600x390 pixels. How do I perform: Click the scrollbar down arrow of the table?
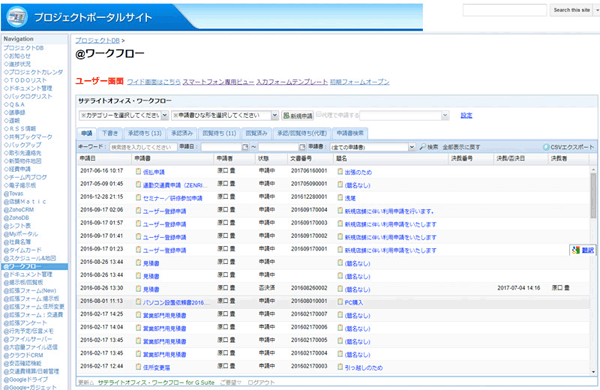pos(593,372)
